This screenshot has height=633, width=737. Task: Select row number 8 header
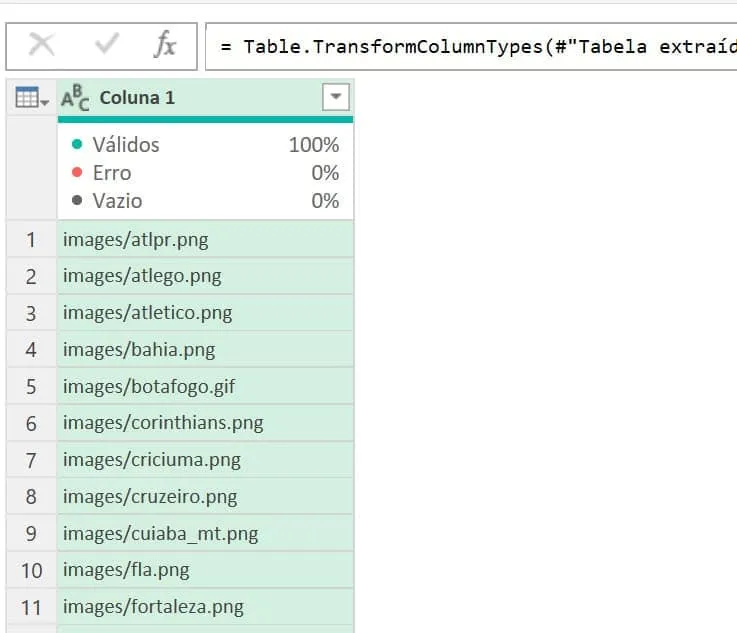coord(31,497)
